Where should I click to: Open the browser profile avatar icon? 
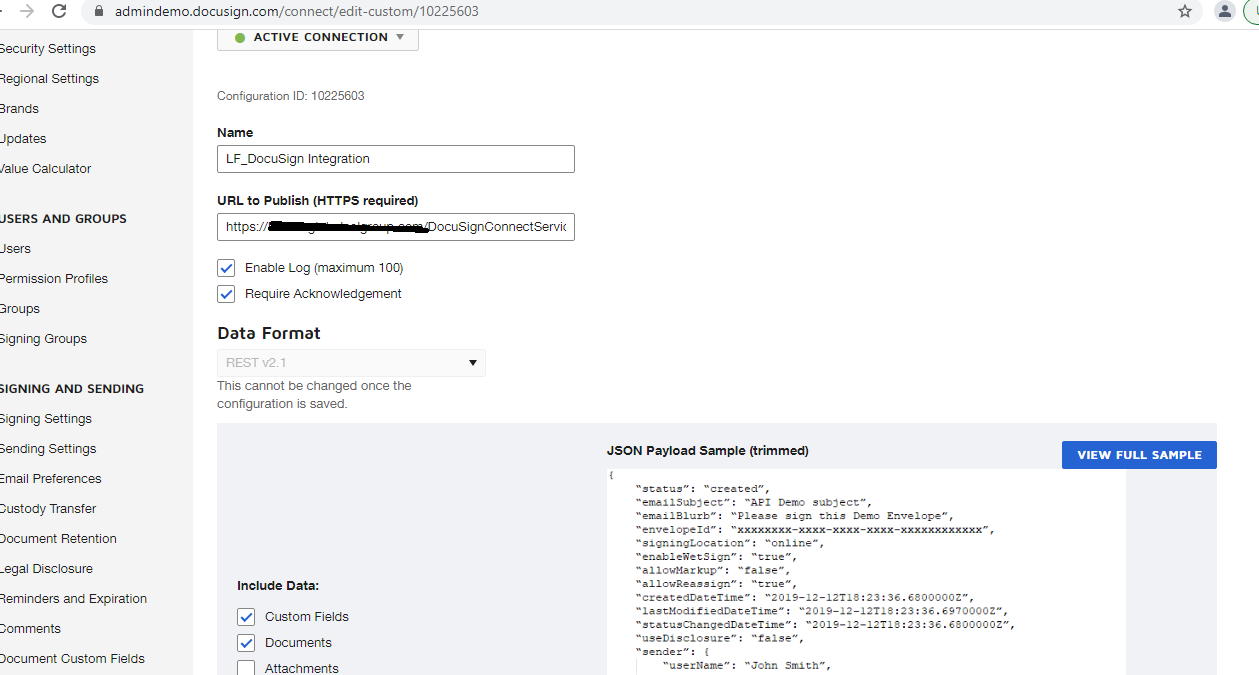(1224, 11)
